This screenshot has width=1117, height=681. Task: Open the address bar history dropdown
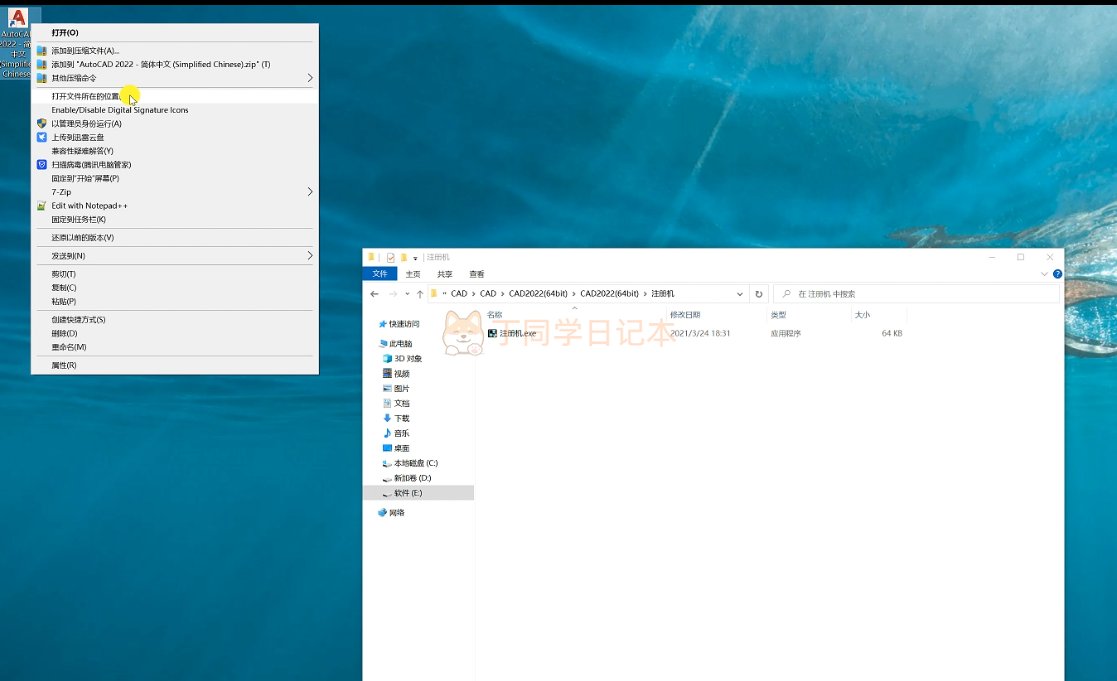739,294
